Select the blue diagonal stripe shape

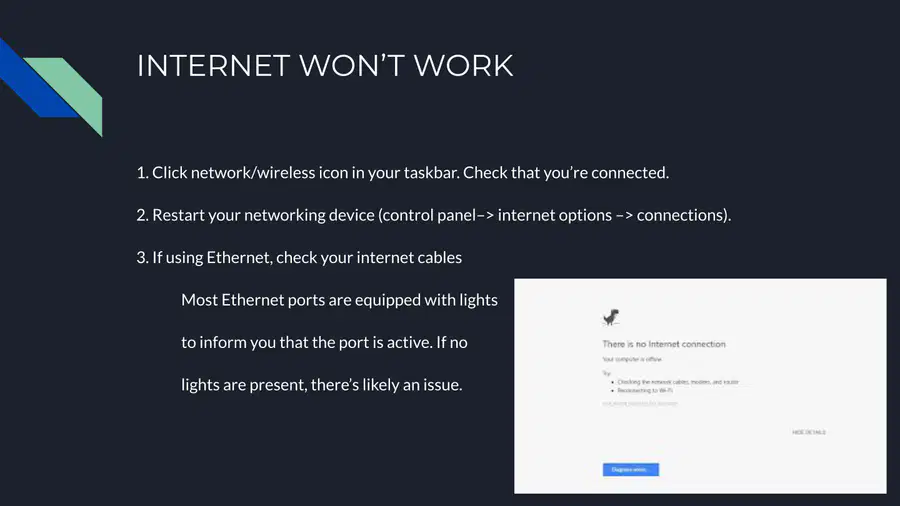[x=32, y=80]
